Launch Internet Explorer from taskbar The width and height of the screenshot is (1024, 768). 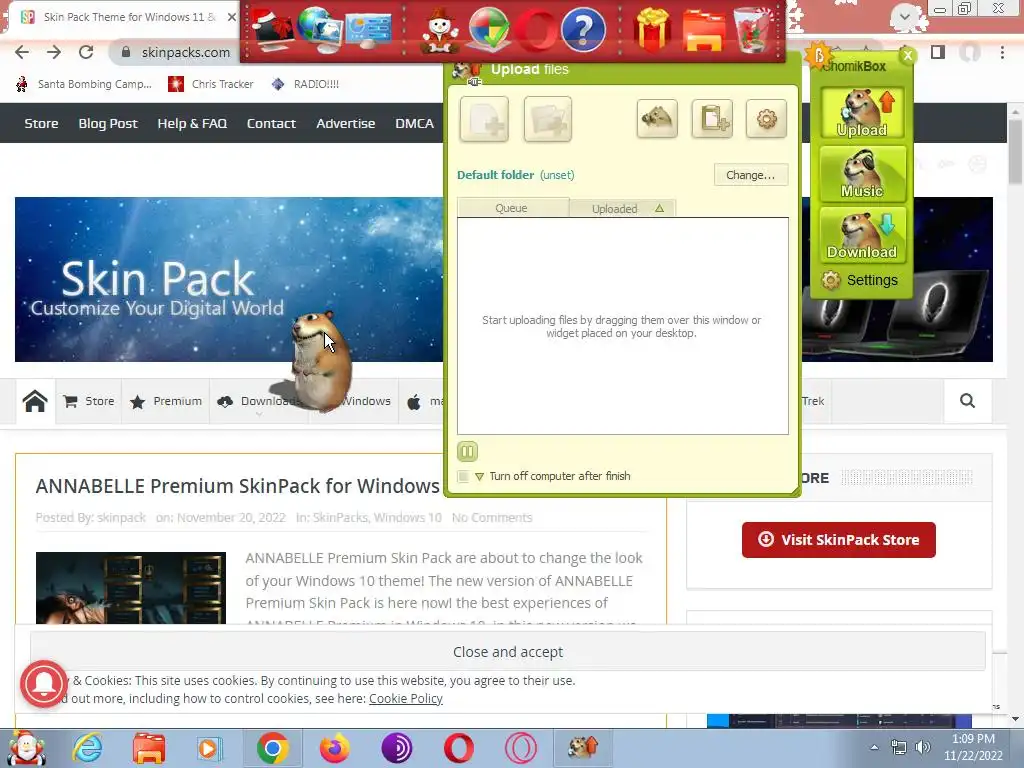[x=88, y=748]
